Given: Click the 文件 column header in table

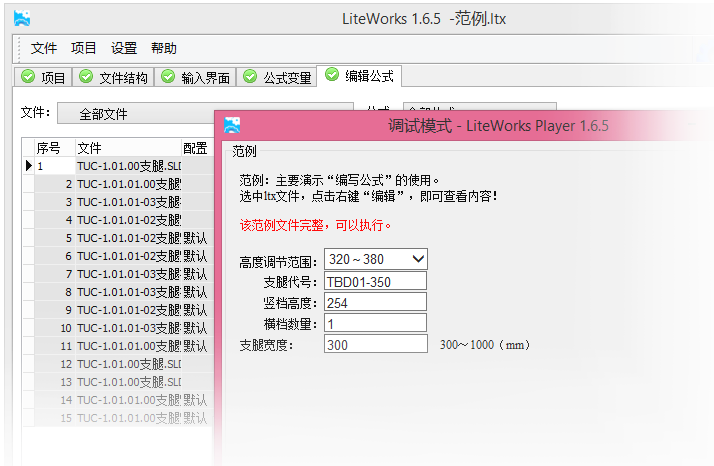Looking at the screenshot, I should (x=128, y=148).
